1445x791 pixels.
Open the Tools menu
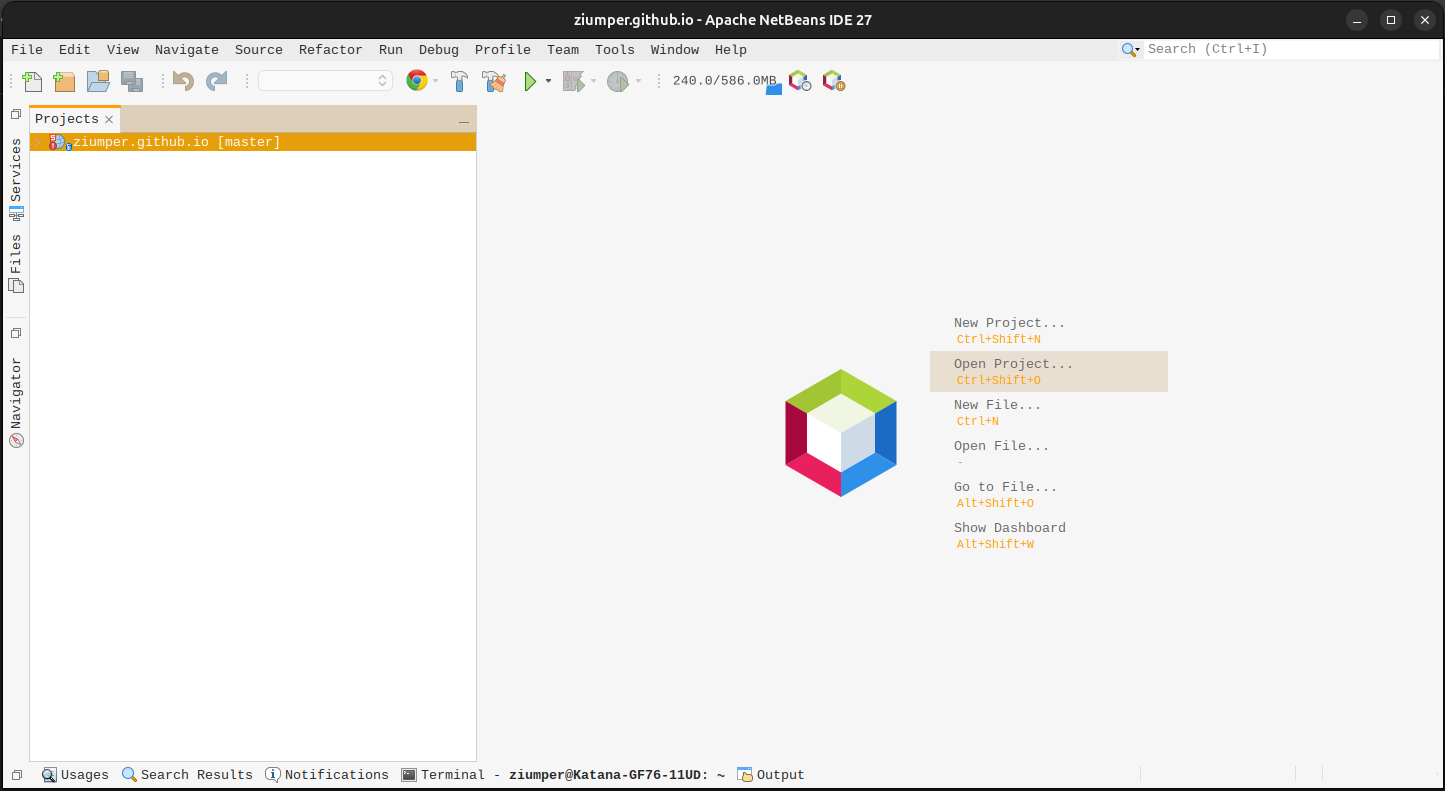click(614, 49)
